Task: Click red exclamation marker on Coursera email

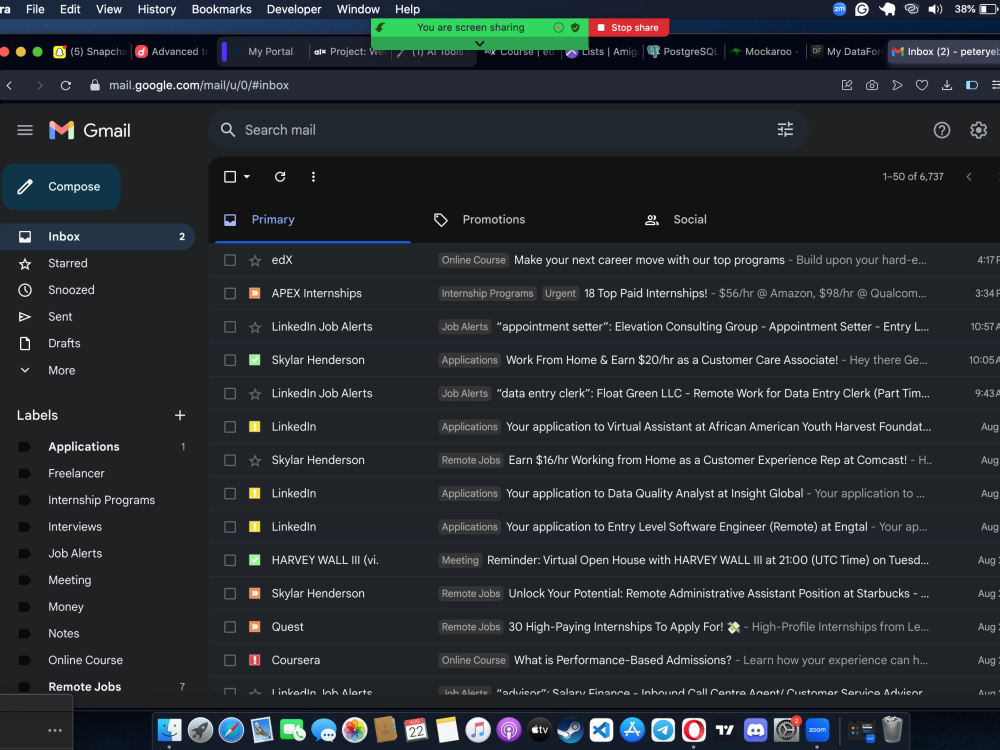Action: click(254, 660)
